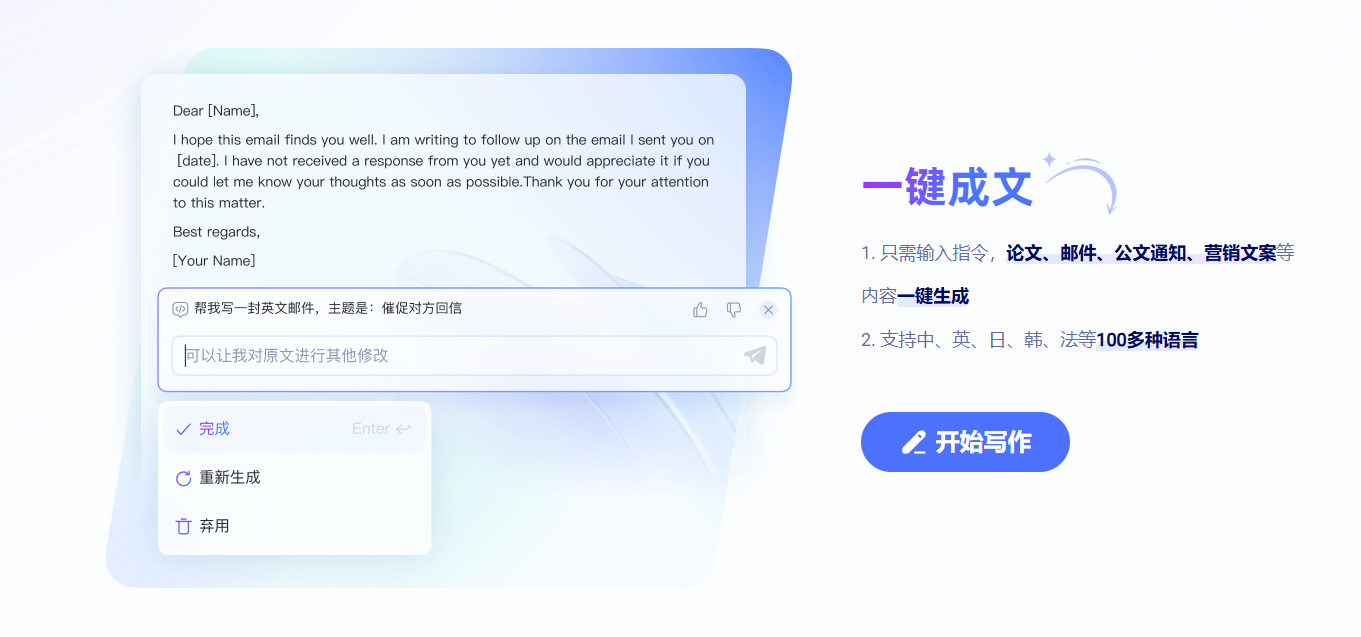Close the AI prompt box

[768, 310]
